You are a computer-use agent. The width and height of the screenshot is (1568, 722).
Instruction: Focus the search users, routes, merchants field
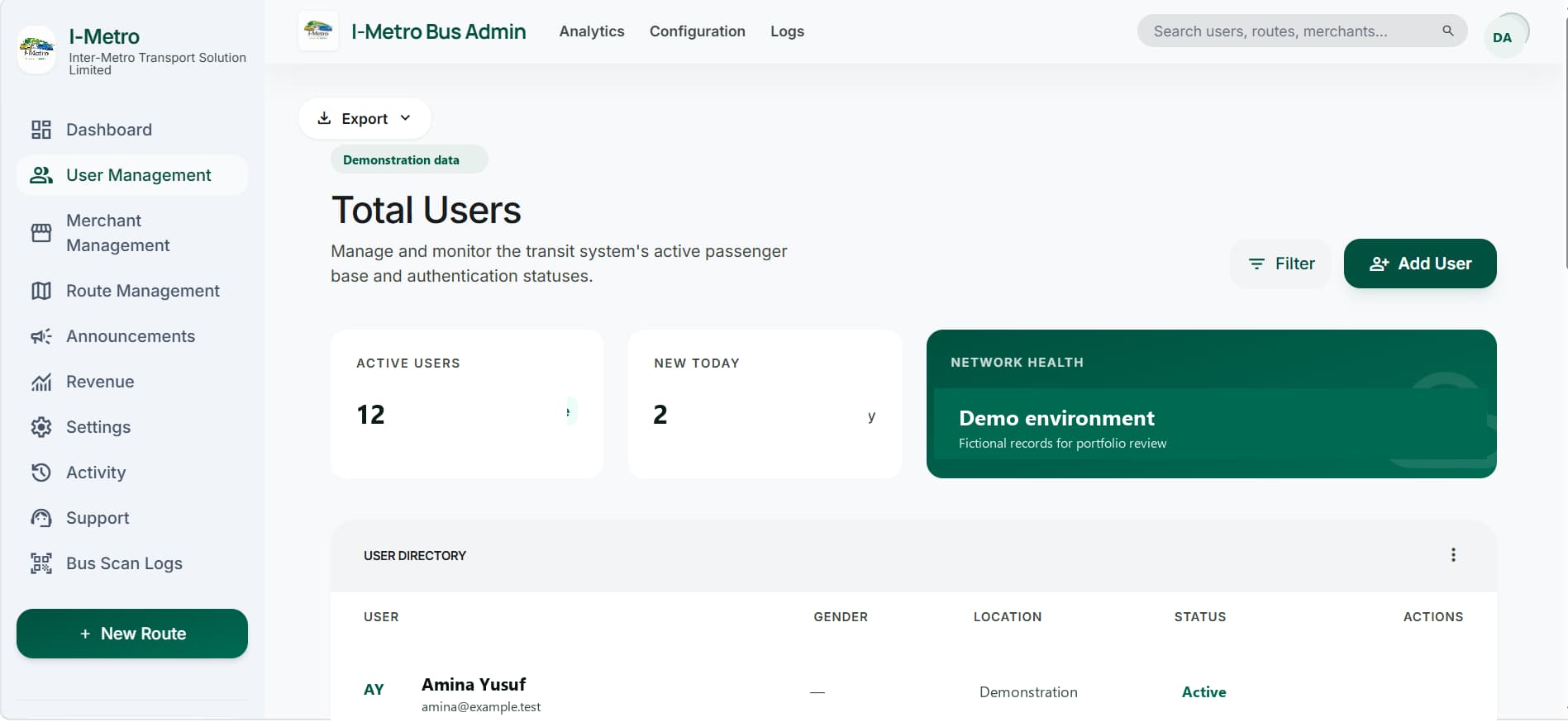click(1302, 31)
